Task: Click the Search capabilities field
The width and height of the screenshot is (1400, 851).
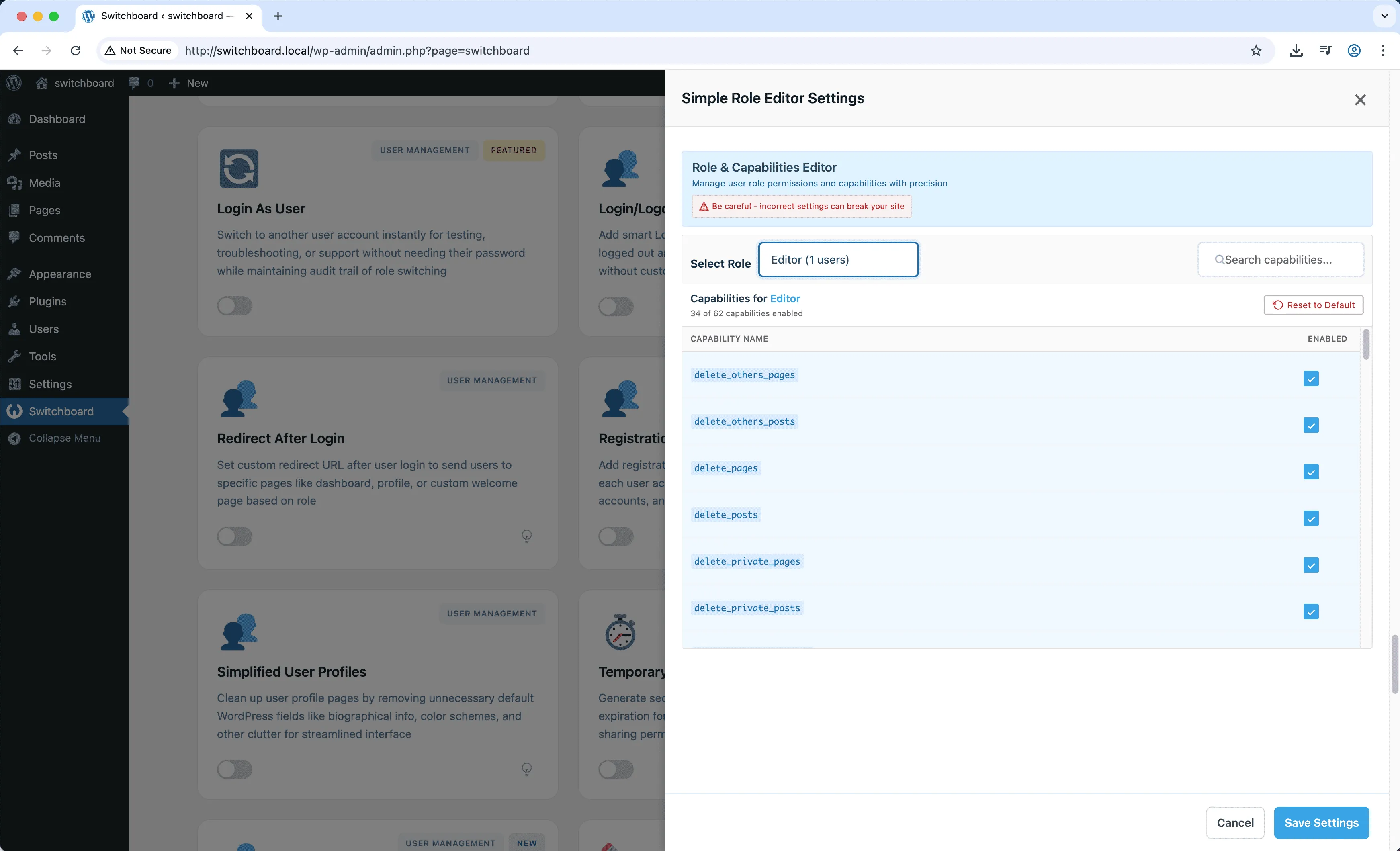Action: [1280, 259]
